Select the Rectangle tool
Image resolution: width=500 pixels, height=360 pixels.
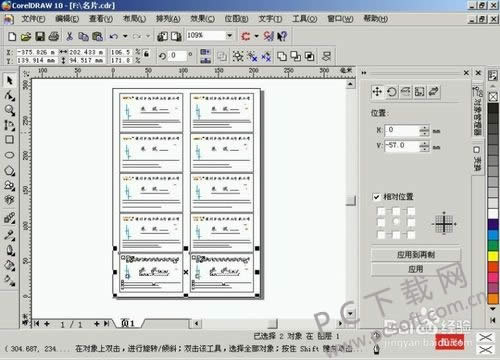pyautogui.click(x=9, y=140)
